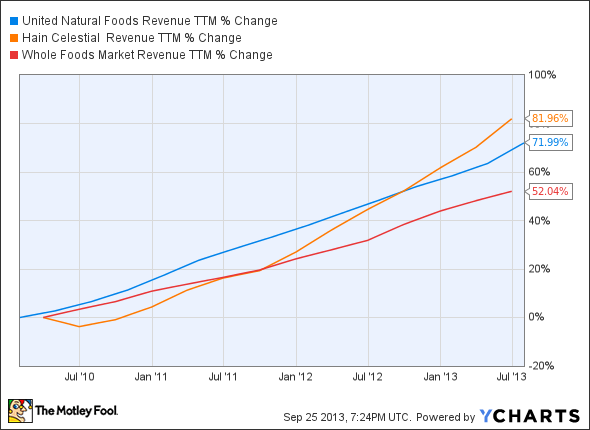
Task: Click the Motley Fool jester logo icon
Action: pos(20,411)
